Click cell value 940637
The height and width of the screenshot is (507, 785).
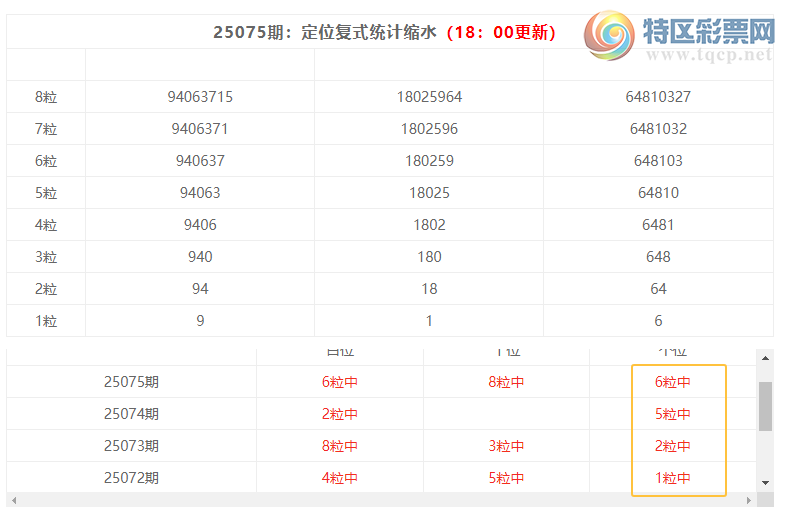pyautogui.click(x=200, y=161)
